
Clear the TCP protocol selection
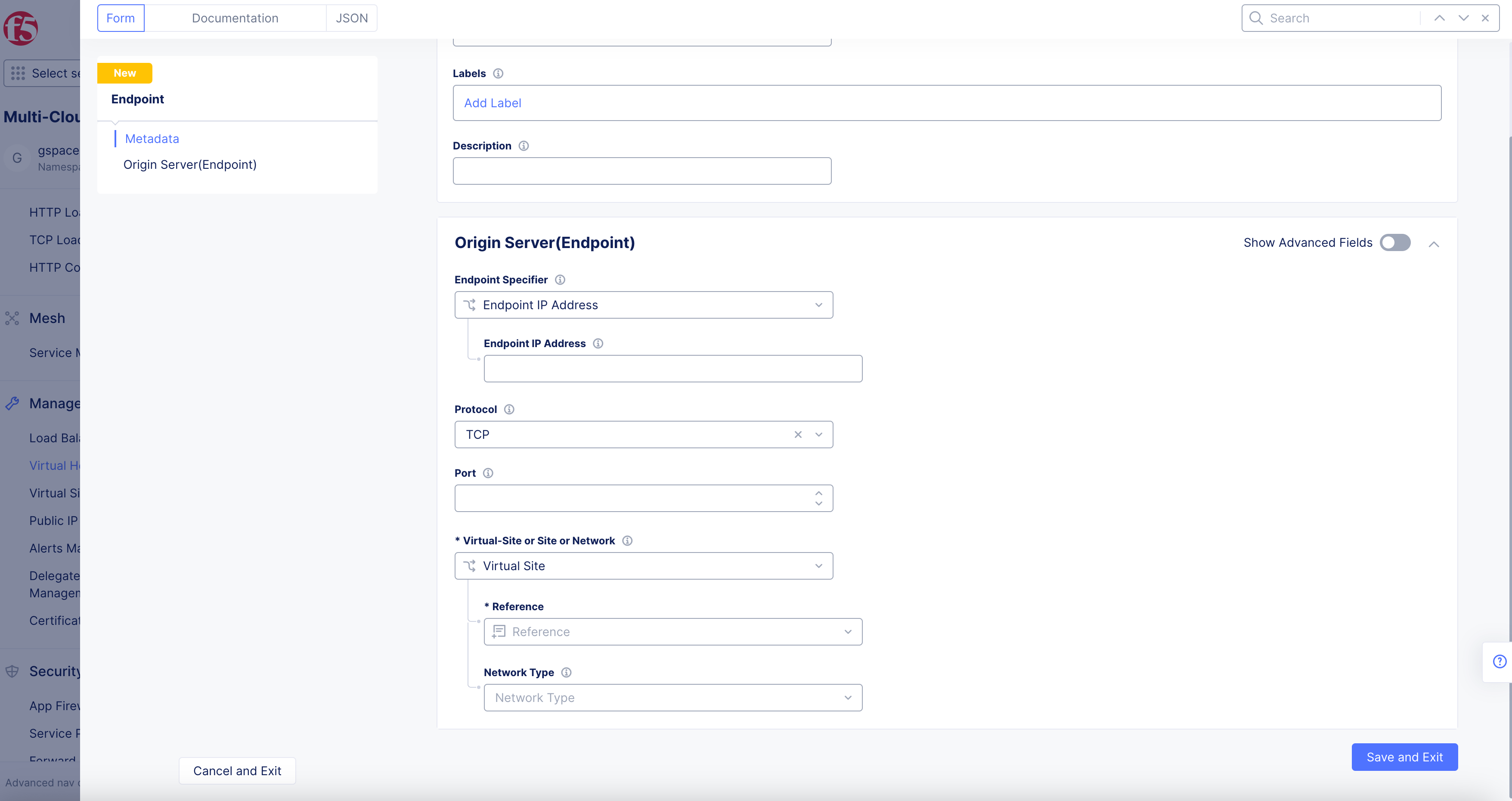pyautogui.click(x=798, y=435)
